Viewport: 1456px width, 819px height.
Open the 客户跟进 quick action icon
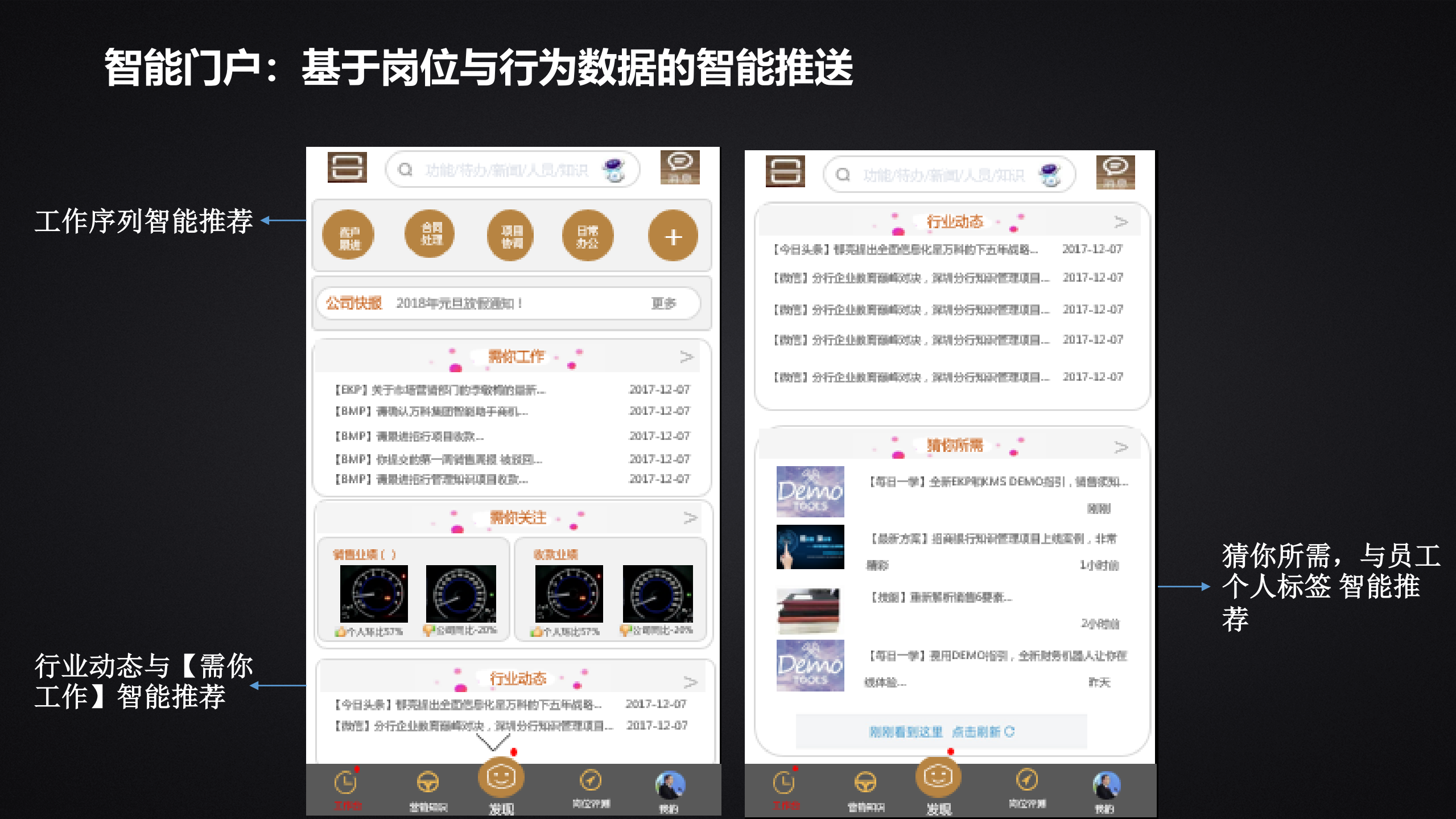click(348, 235)
